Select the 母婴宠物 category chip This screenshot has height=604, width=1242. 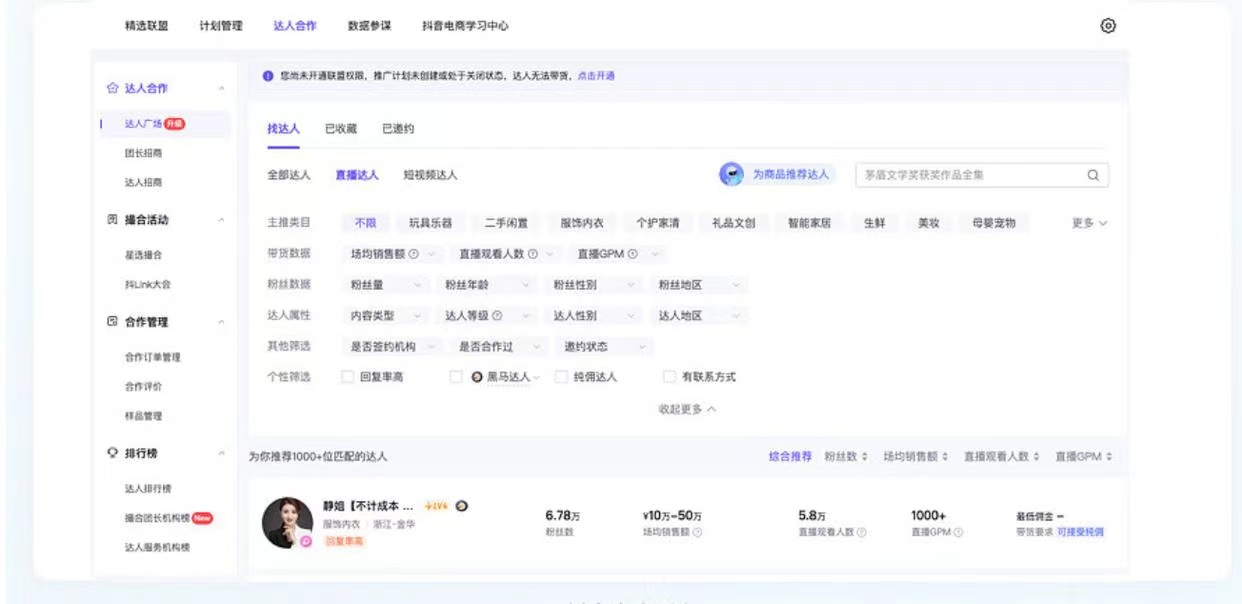[x=993, y=223]
